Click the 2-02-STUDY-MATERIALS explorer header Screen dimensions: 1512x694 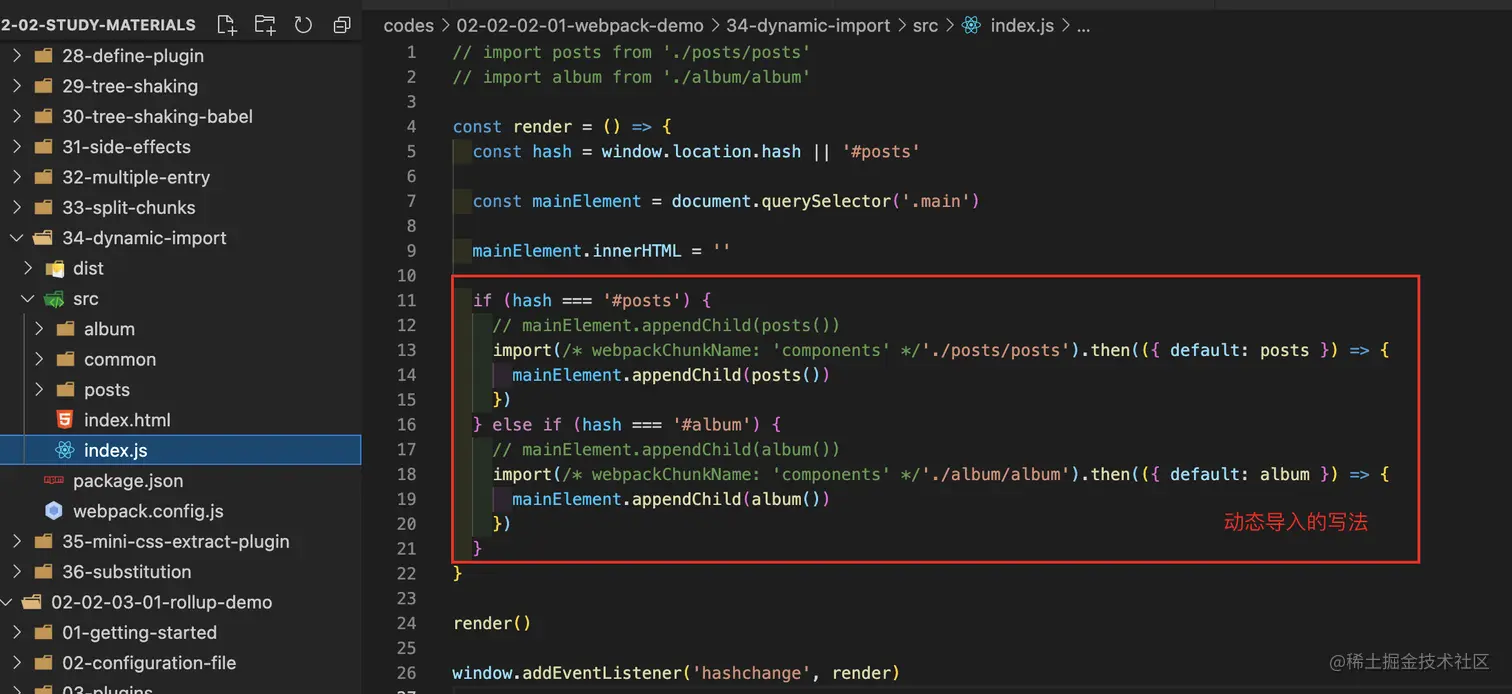(98, 25)
